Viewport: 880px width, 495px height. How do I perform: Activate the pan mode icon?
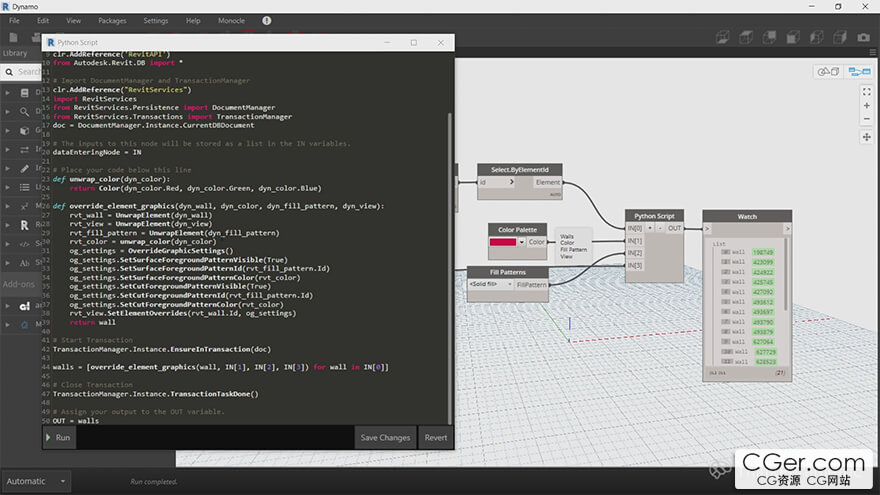pos(867,137)
